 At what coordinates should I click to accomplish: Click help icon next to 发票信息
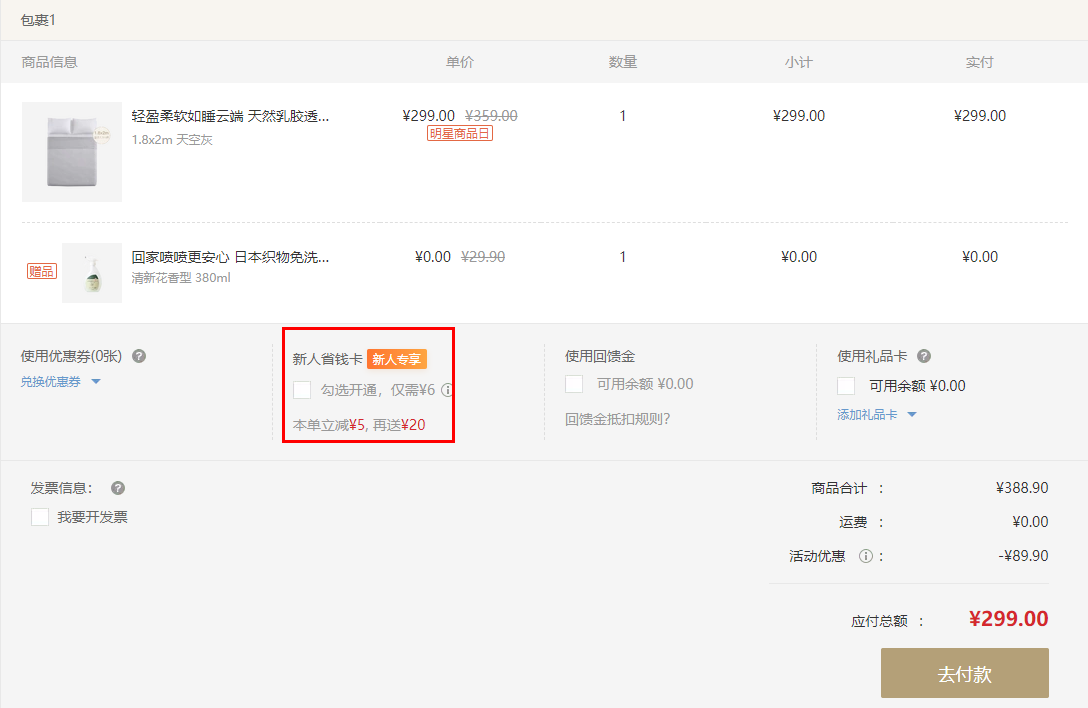[118, 488]
